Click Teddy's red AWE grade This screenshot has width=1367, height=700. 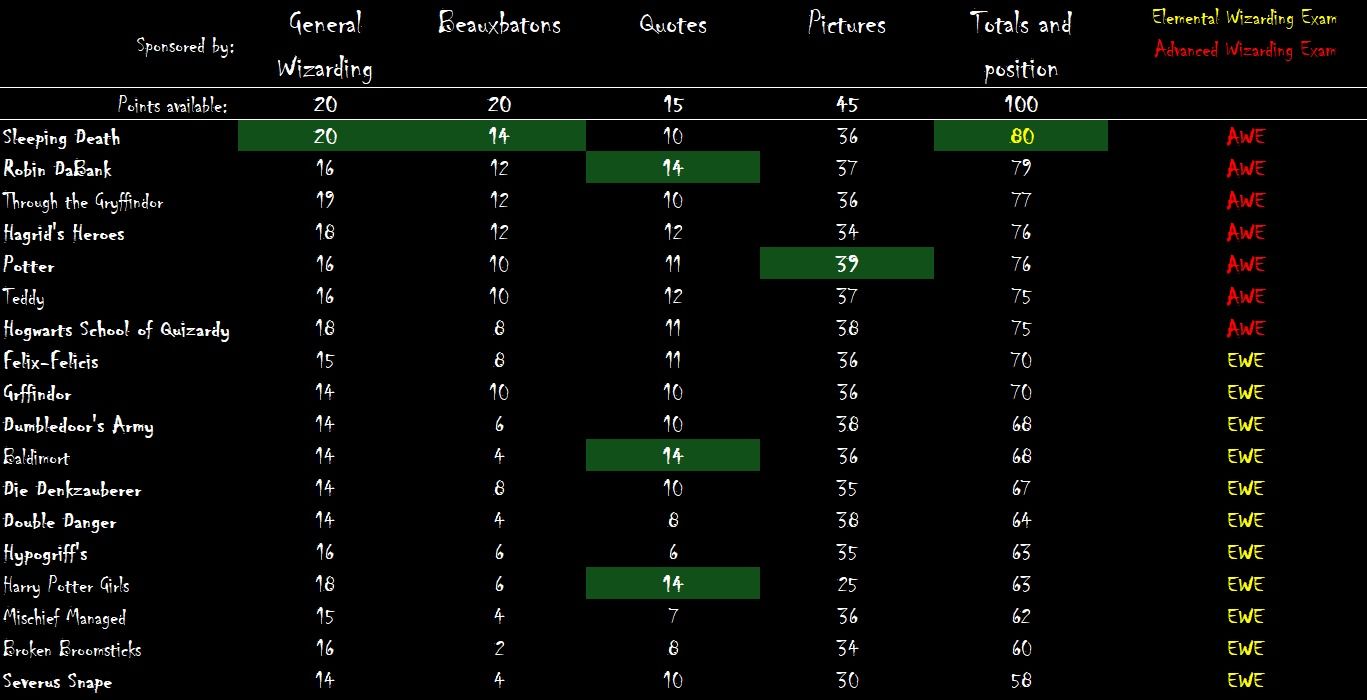coord(1245,297)
